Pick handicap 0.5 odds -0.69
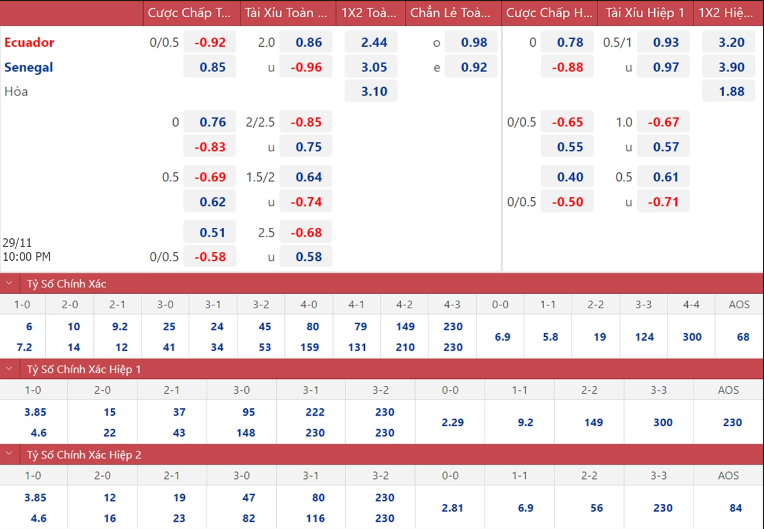 (210, 177)
